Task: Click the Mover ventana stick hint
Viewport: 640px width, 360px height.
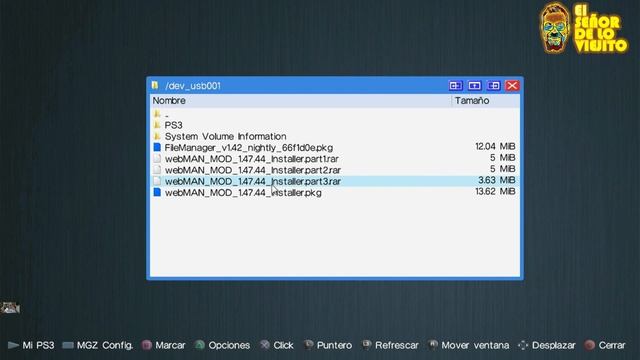Action: point(469,345)
